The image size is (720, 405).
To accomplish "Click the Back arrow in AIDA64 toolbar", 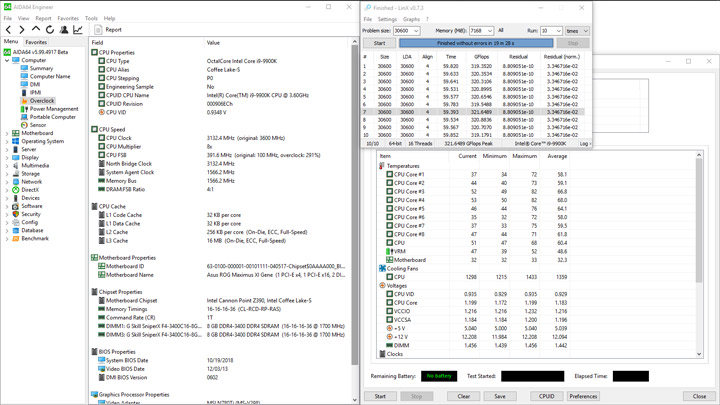I will 8,29.
